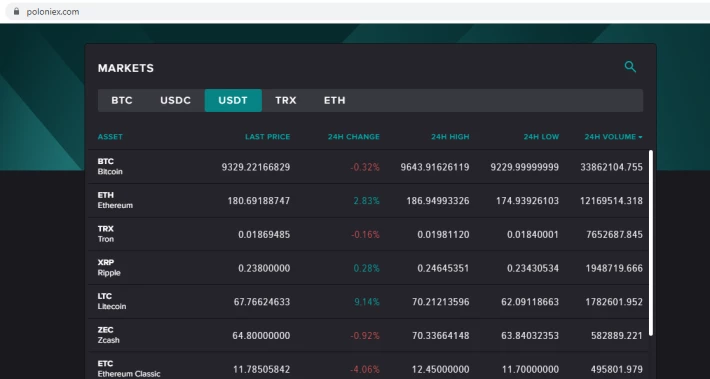710x379 pixels.
Task: Open the ETC Ethereum Classic market row
Action: pyautogui.click(x=368, y=366)
